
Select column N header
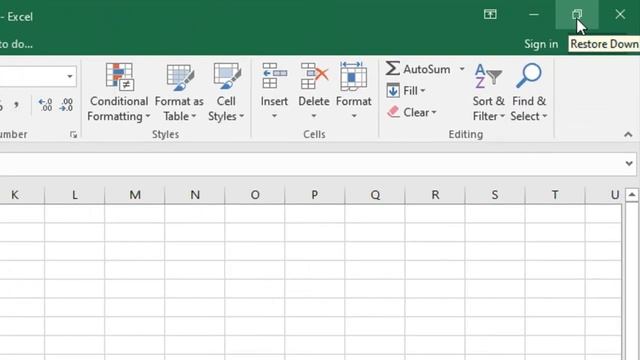[x=195, y=195]
